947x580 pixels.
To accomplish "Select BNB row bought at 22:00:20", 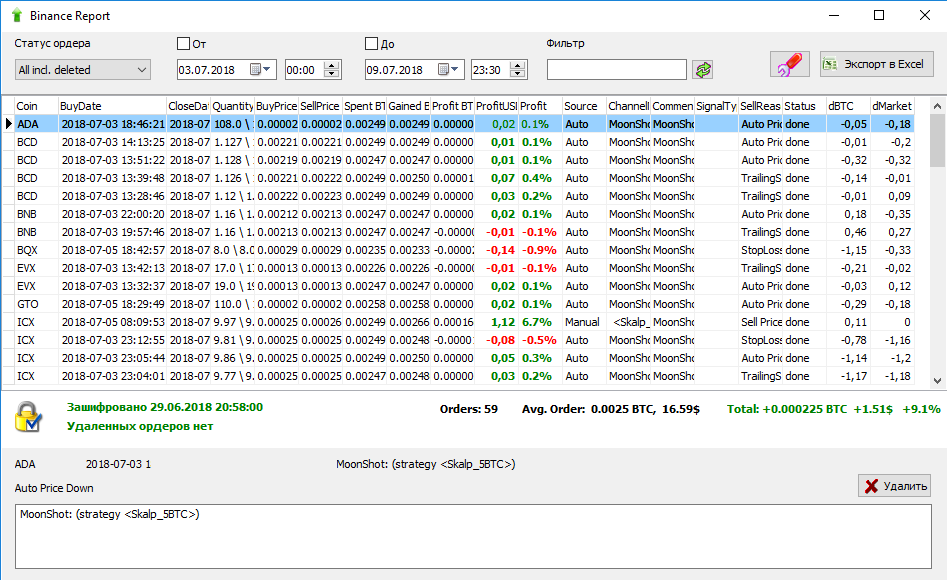I will pyautogui.click(x=464, y=214).
